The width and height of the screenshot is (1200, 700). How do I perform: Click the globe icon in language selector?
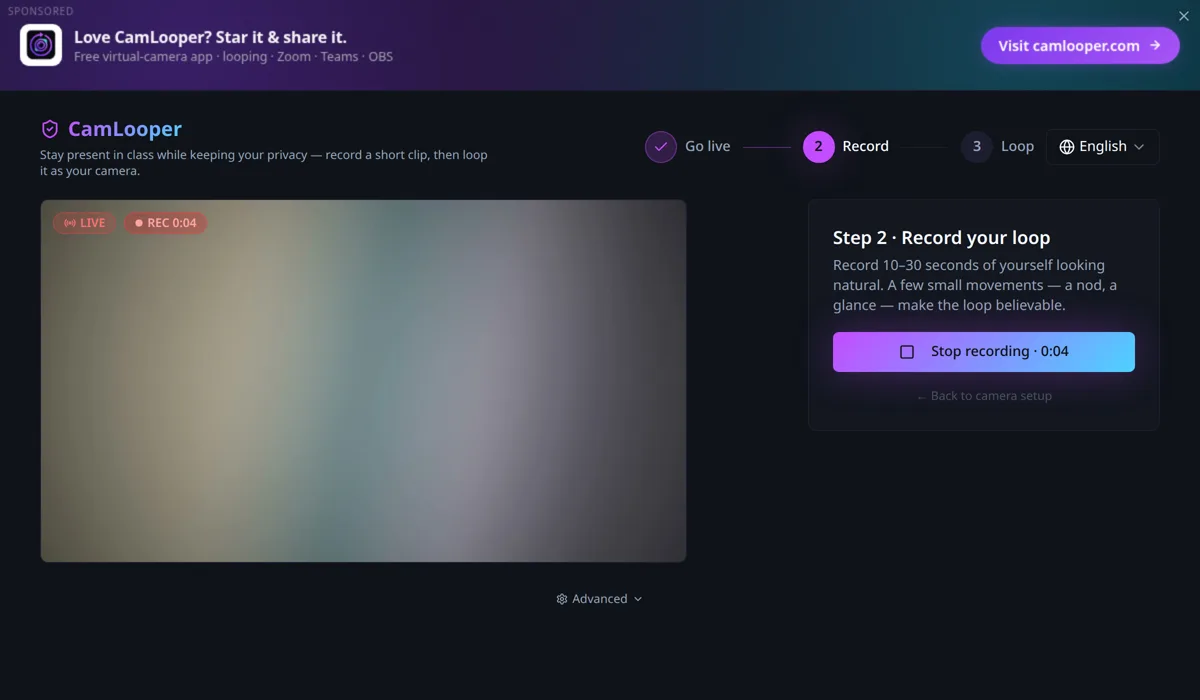pyautogui.click(x=1067, y=146)
